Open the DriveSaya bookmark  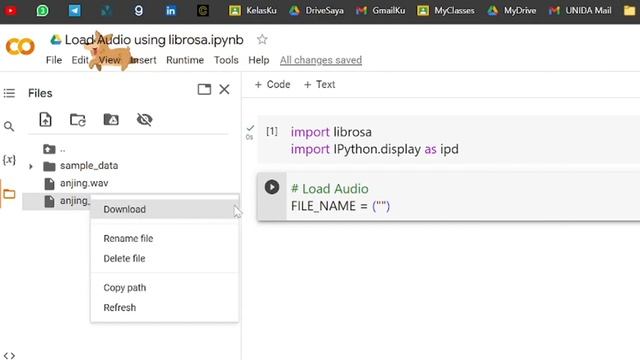[x=316, y=10]
